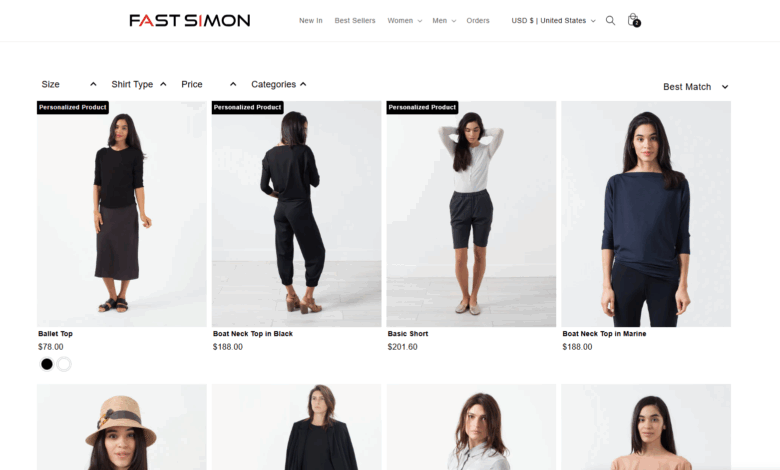Collapse the Price filter chevron
The height and width of the screenshot is (470, 780).
(x=233, y=85)
